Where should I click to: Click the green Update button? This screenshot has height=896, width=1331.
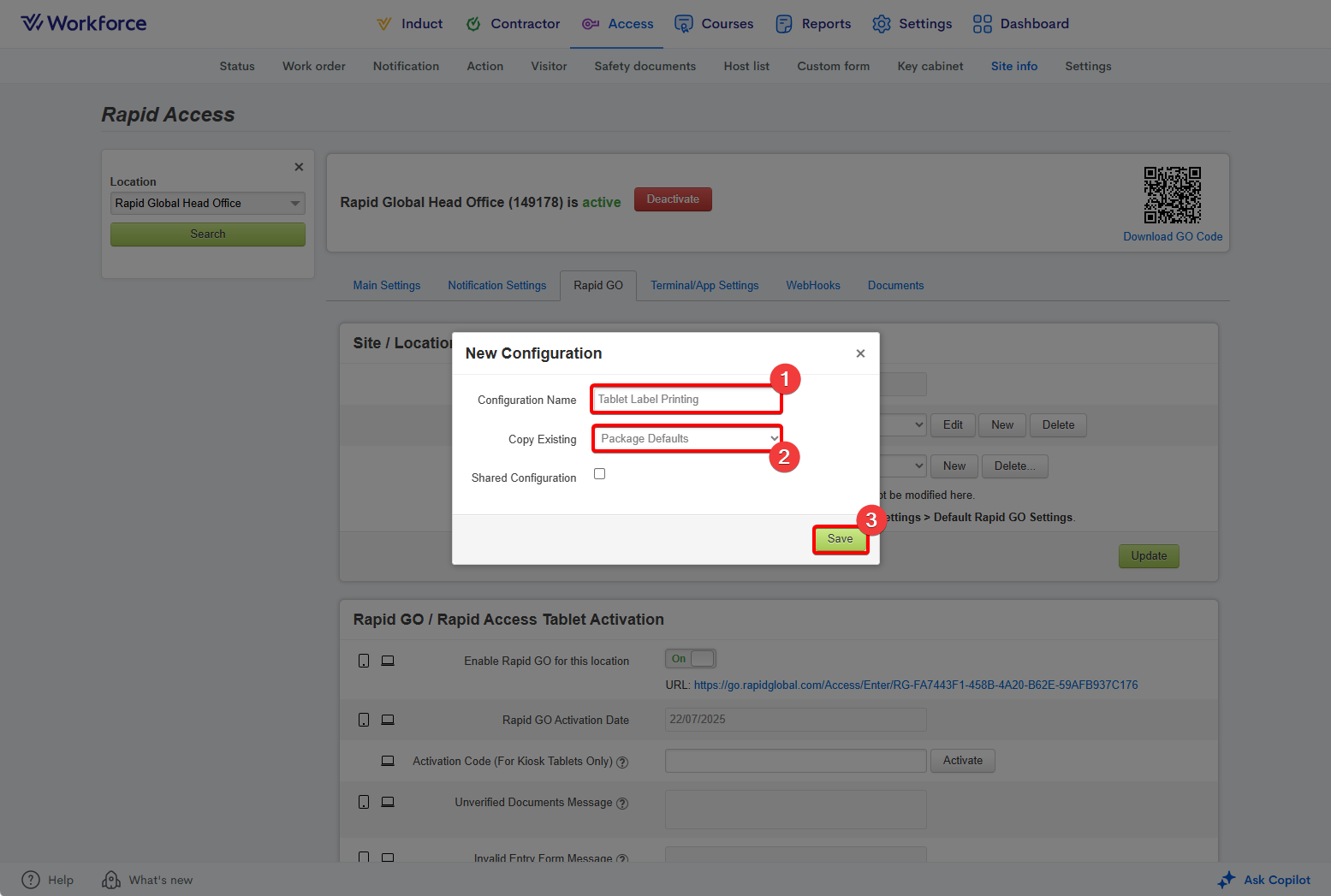click(x=1149, y=556)
